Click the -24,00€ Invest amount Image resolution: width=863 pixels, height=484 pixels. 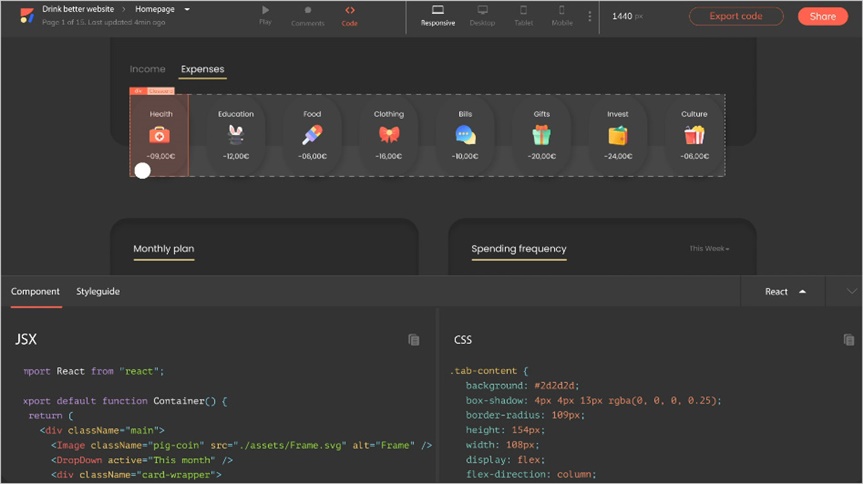coord(618,156)
